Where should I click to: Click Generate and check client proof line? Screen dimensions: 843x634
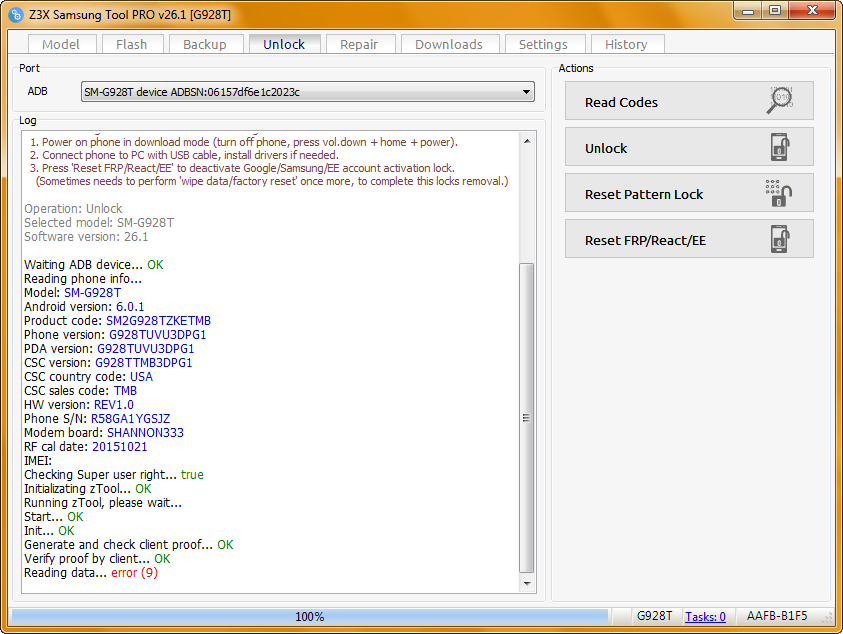coord(128,545)
